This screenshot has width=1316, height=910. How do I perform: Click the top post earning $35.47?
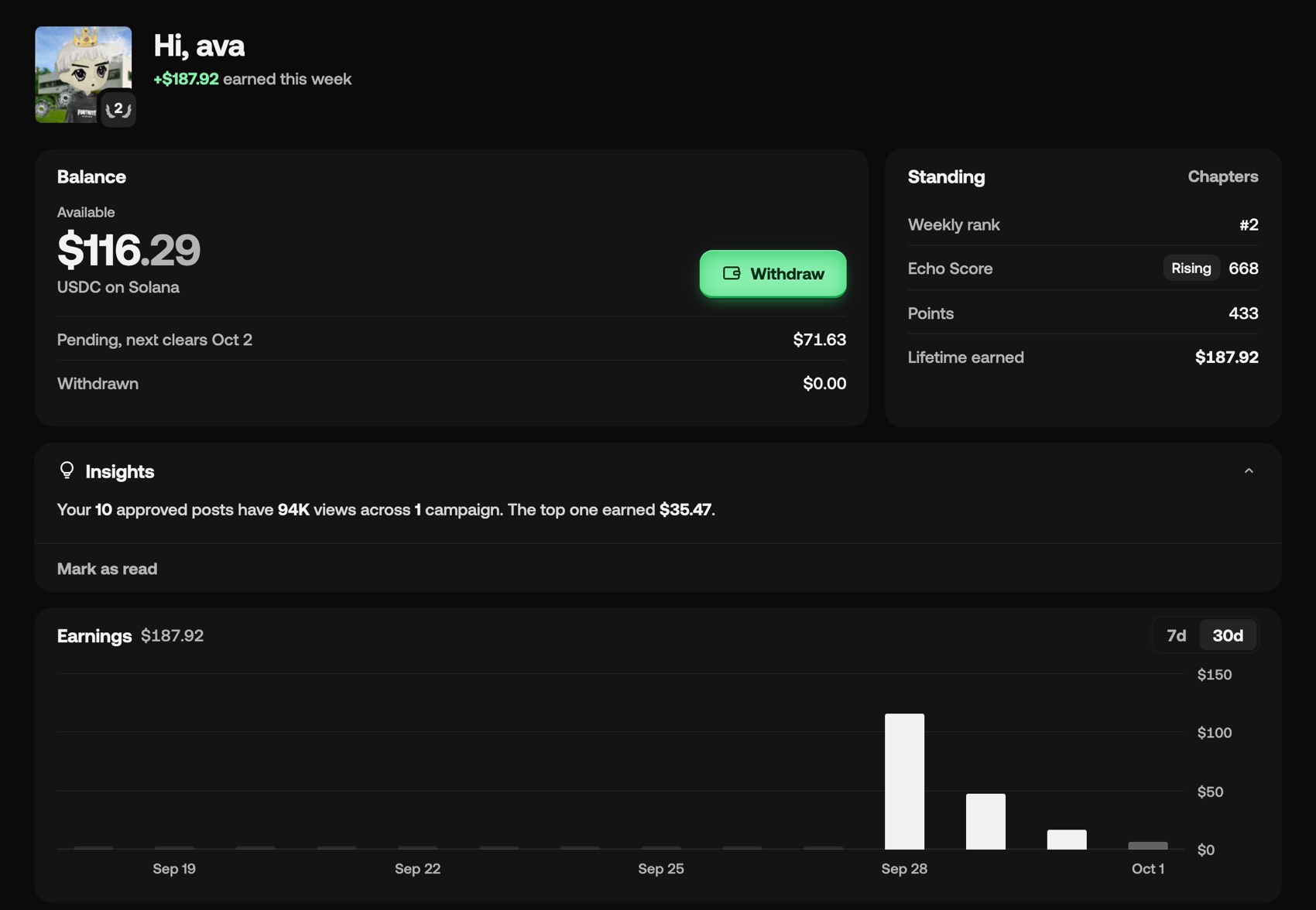point(685,509)
